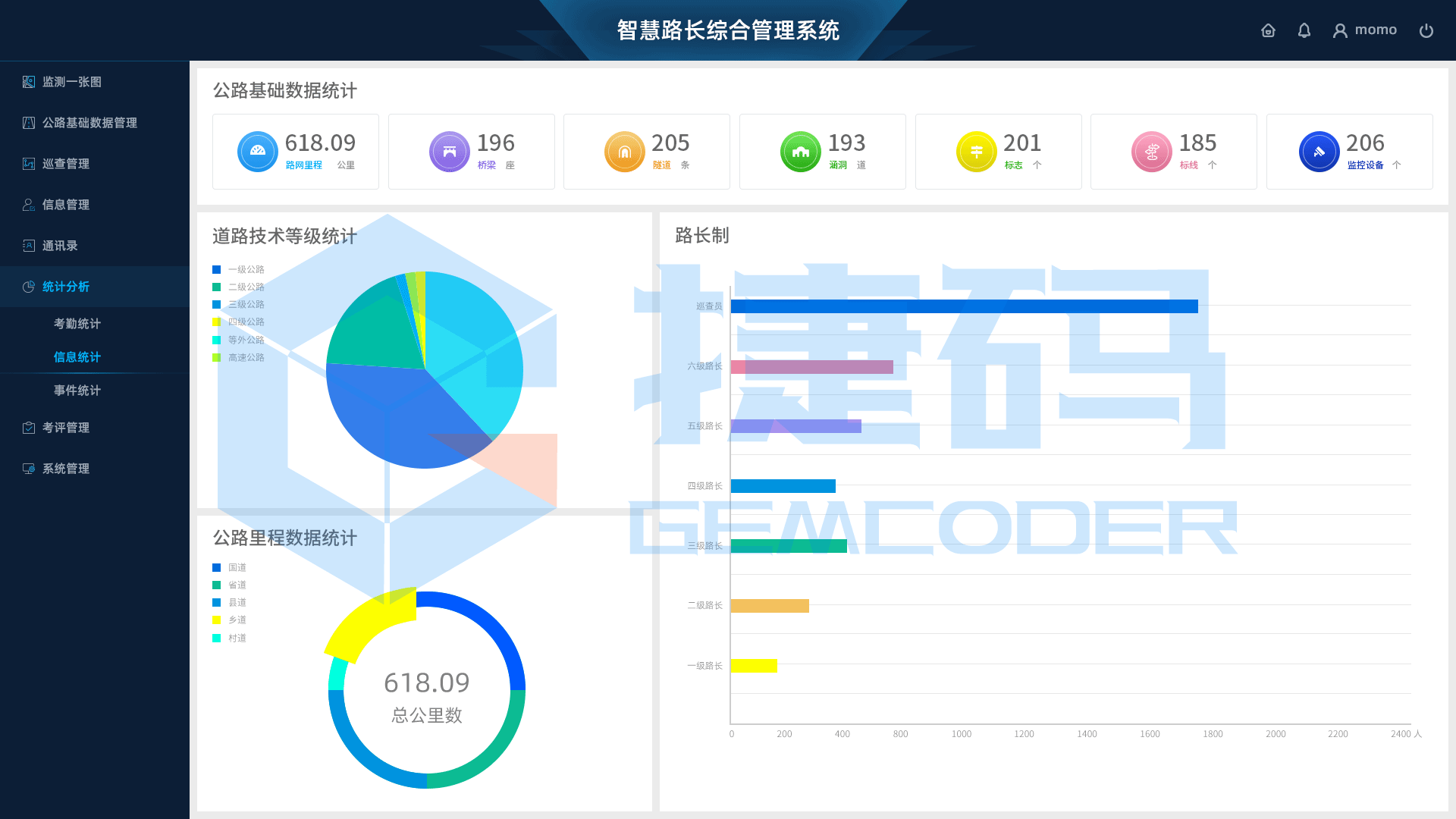Click the 信息管理 sidebar icon

tap(29, 205)
